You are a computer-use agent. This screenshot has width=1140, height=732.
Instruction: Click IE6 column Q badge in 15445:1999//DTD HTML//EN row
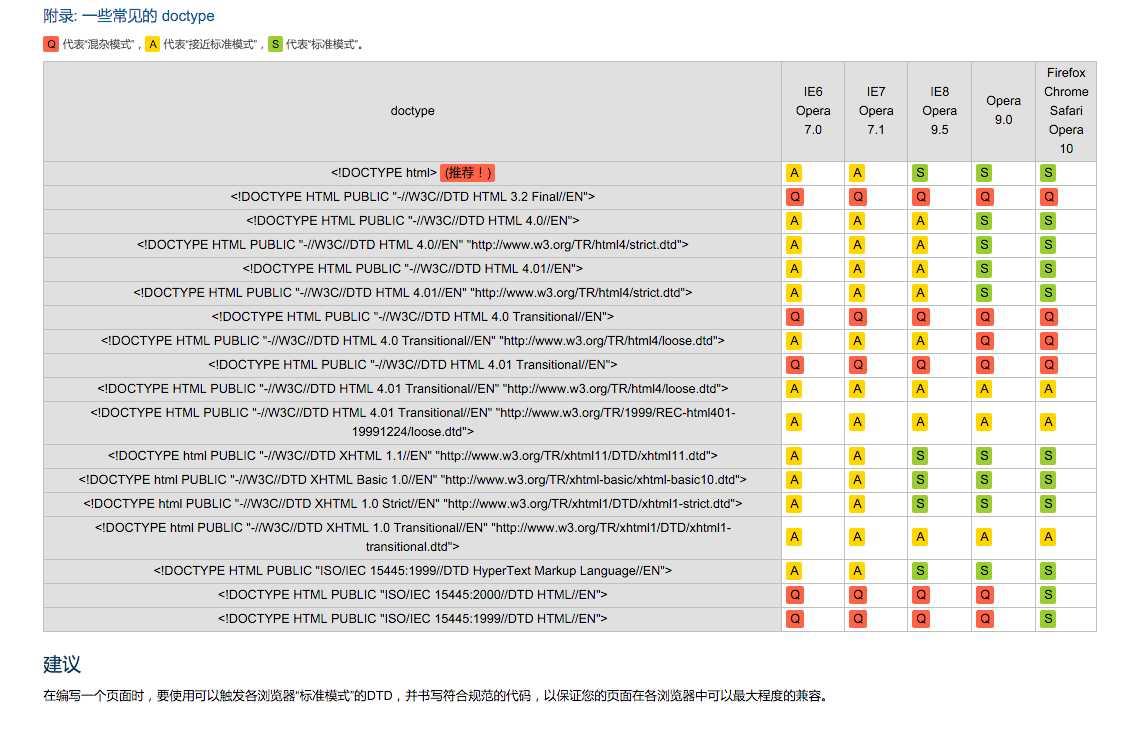(795, 619)
